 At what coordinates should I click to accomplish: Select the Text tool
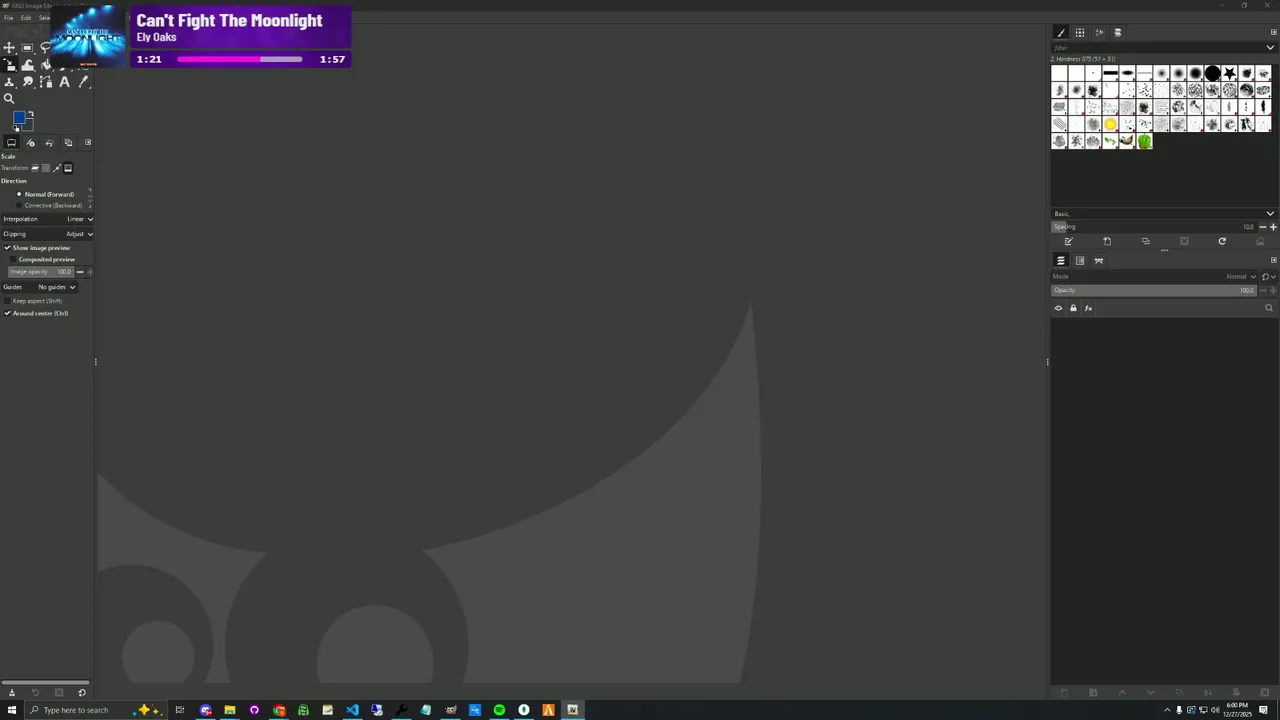(64, 82)
